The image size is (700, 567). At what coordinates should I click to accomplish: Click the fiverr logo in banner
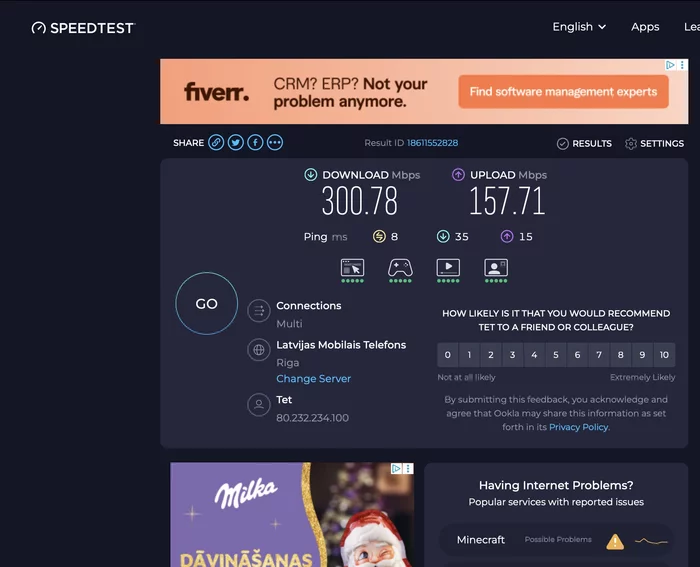(217, 92)
